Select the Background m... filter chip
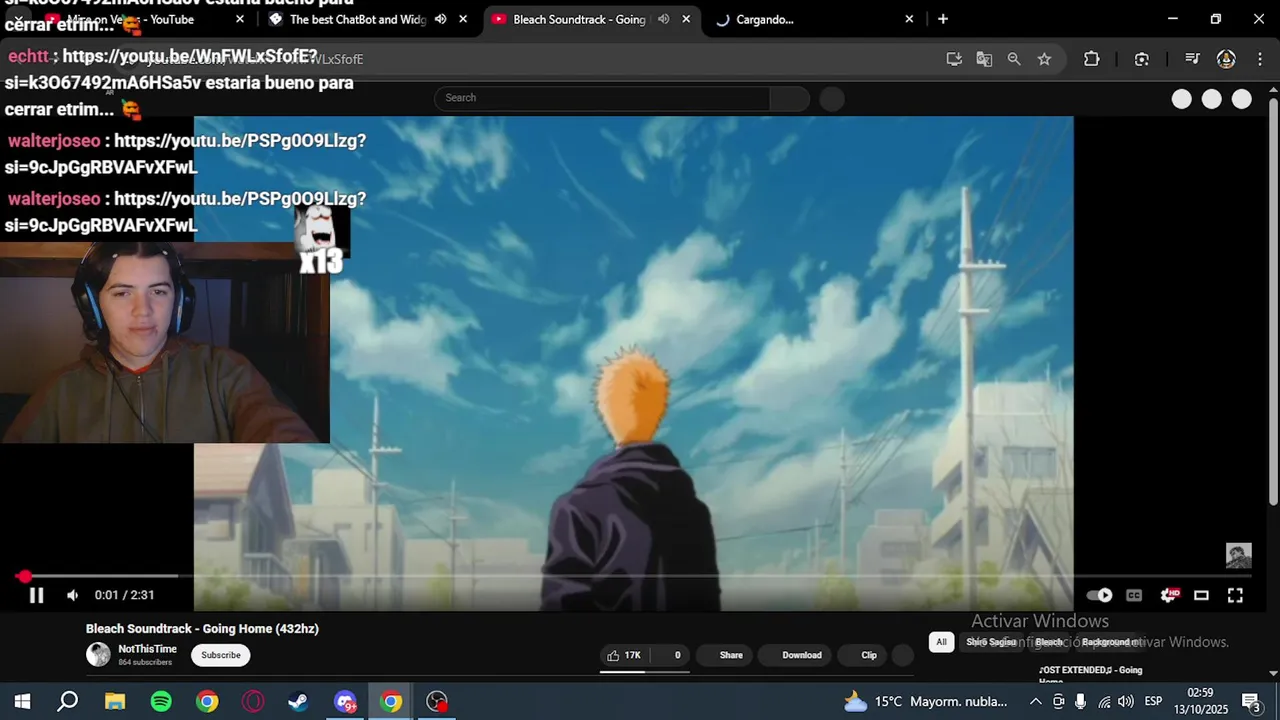1280x720 pixels. (1111, 642)
